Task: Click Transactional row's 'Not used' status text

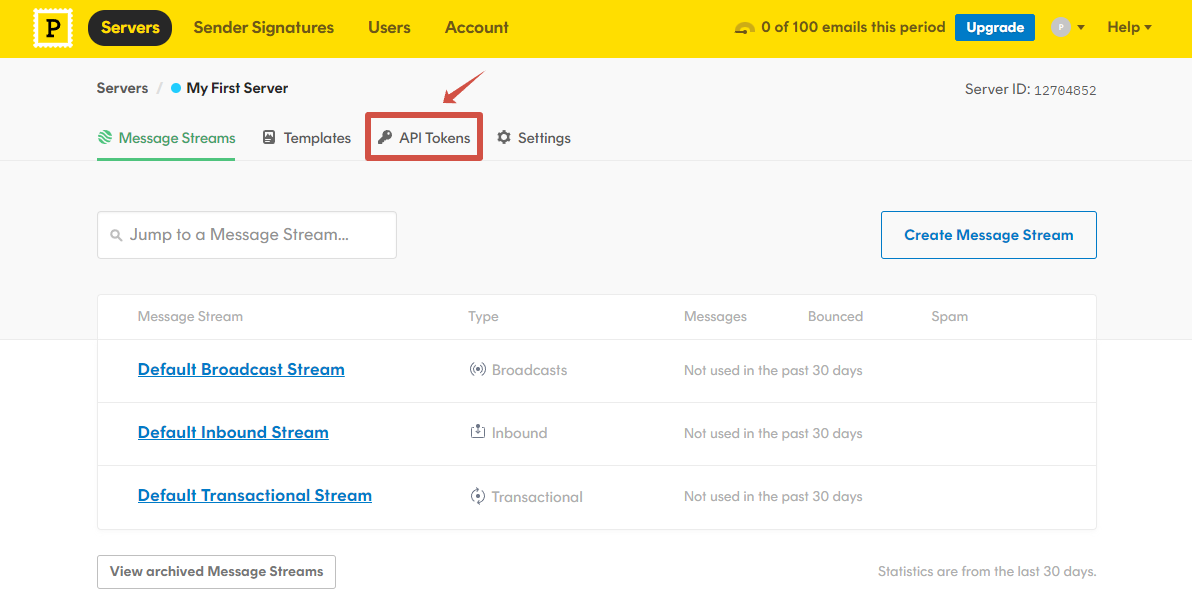Action: (x=773, y=497)
